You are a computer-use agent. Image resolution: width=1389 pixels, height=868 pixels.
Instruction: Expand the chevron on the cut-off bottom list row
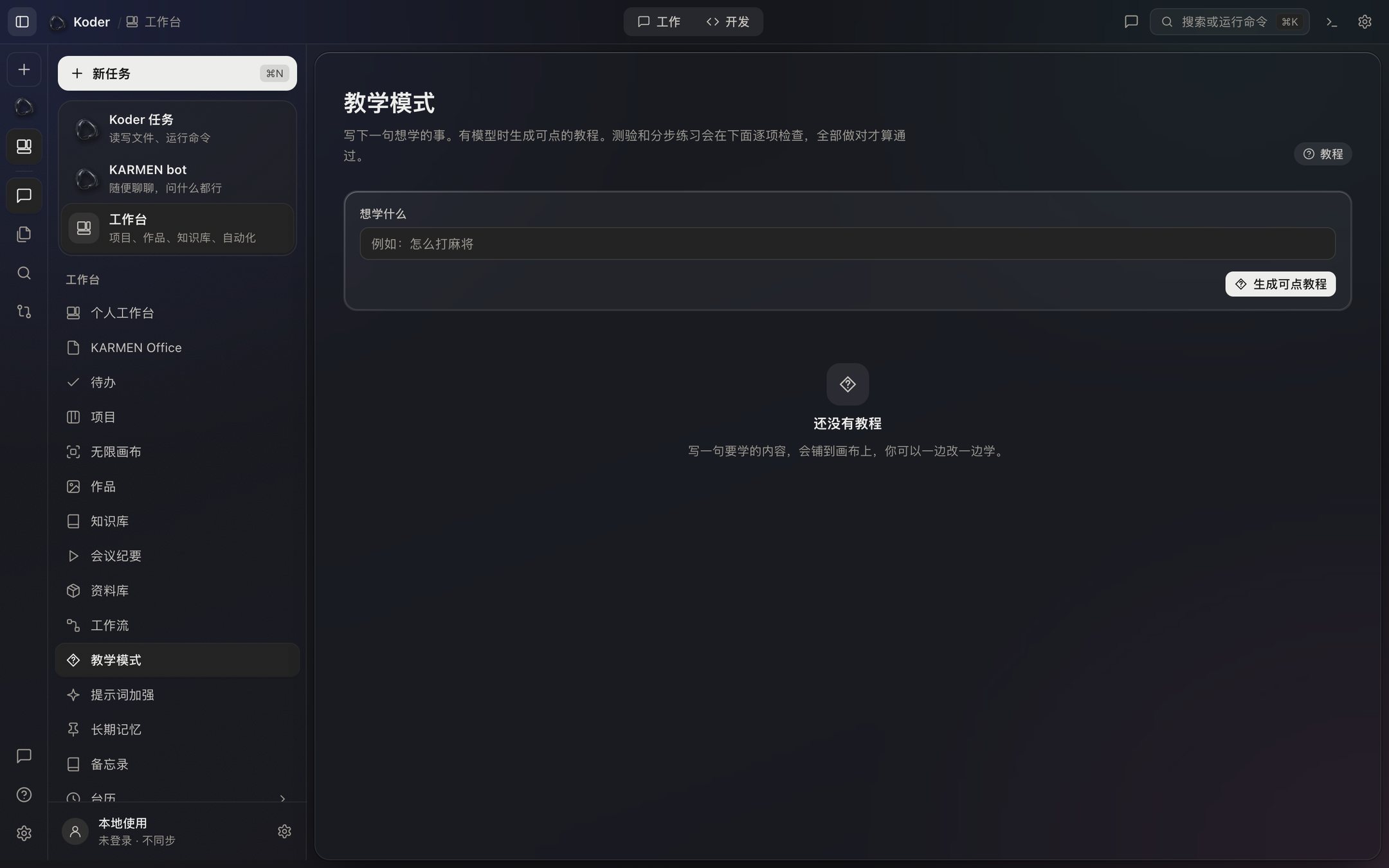click(x=282, y=798)
